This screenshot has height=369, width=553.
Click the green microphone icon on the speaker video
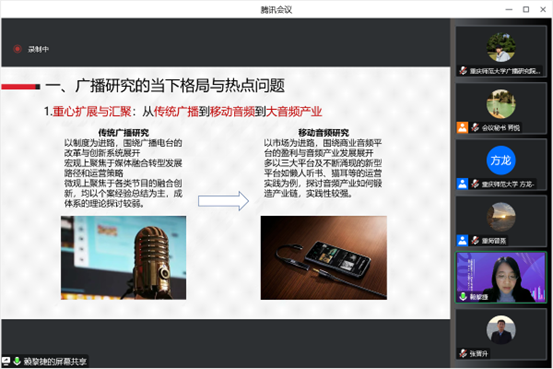pyautogui.click(x=463, y=296)
